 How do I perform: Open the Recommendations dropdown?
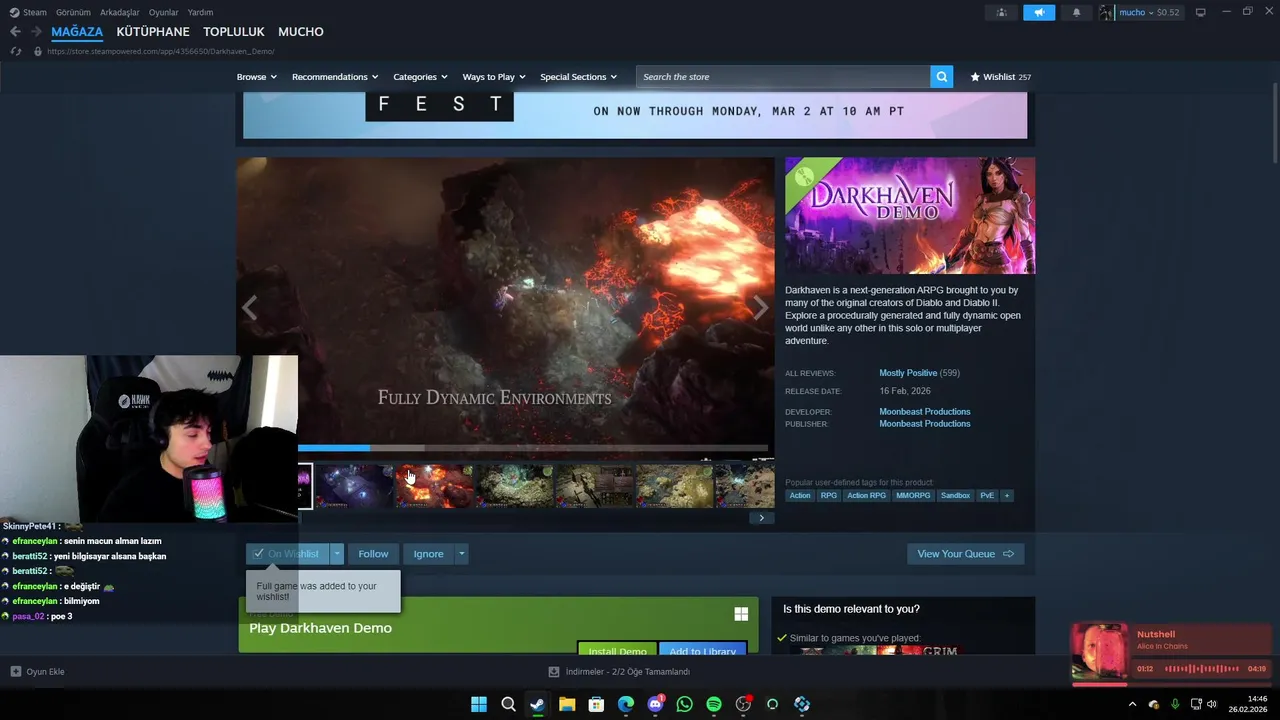pyautogui.click(x=335, y=77)
